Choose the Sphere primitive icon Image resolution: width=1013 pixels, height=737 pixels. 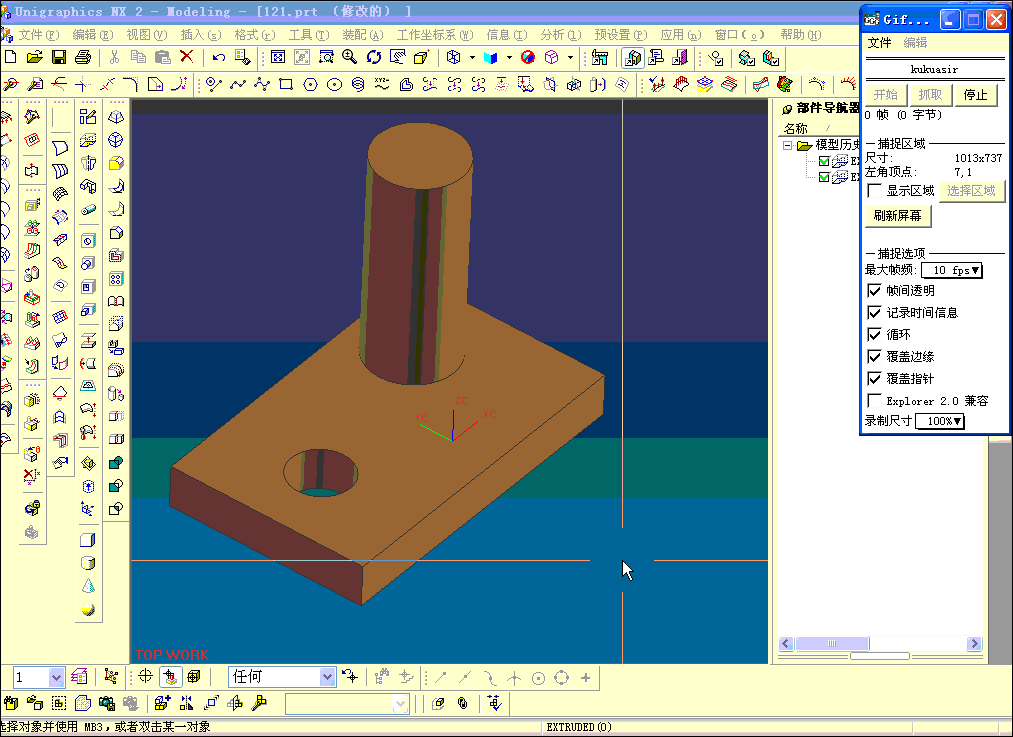(88, 609)
